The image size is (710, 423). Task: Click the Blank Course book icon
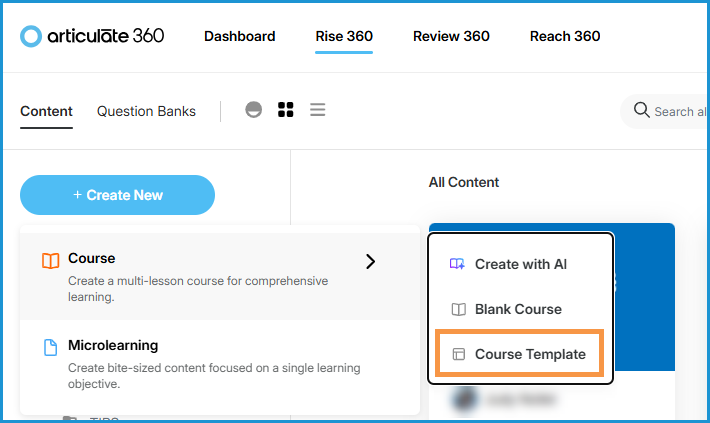pos(458,309)
